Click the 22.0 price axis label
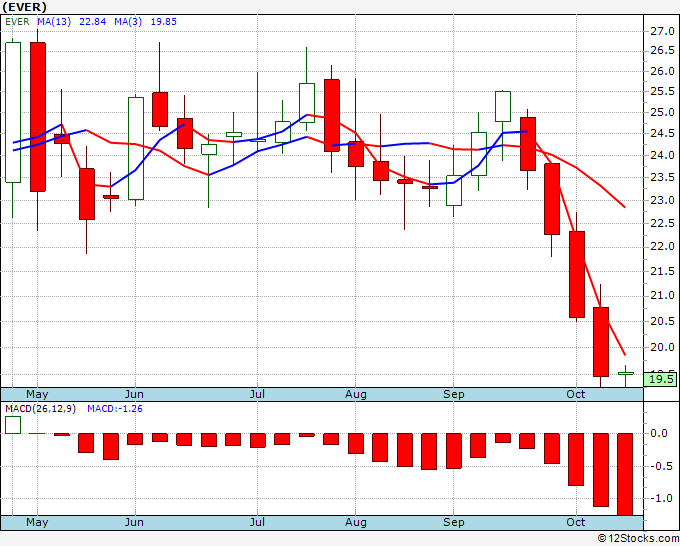This screenshot has width=680, height=546. click(662, 247)
